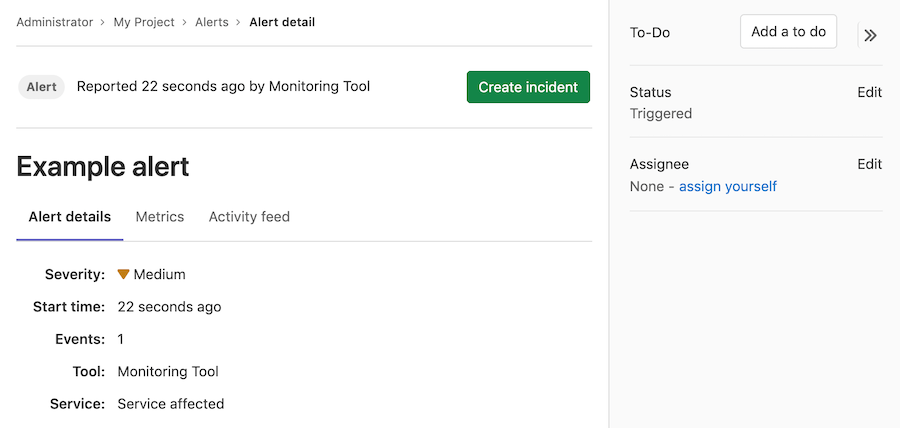
Task: Click the Example alert heading
Action: (103, 166)
